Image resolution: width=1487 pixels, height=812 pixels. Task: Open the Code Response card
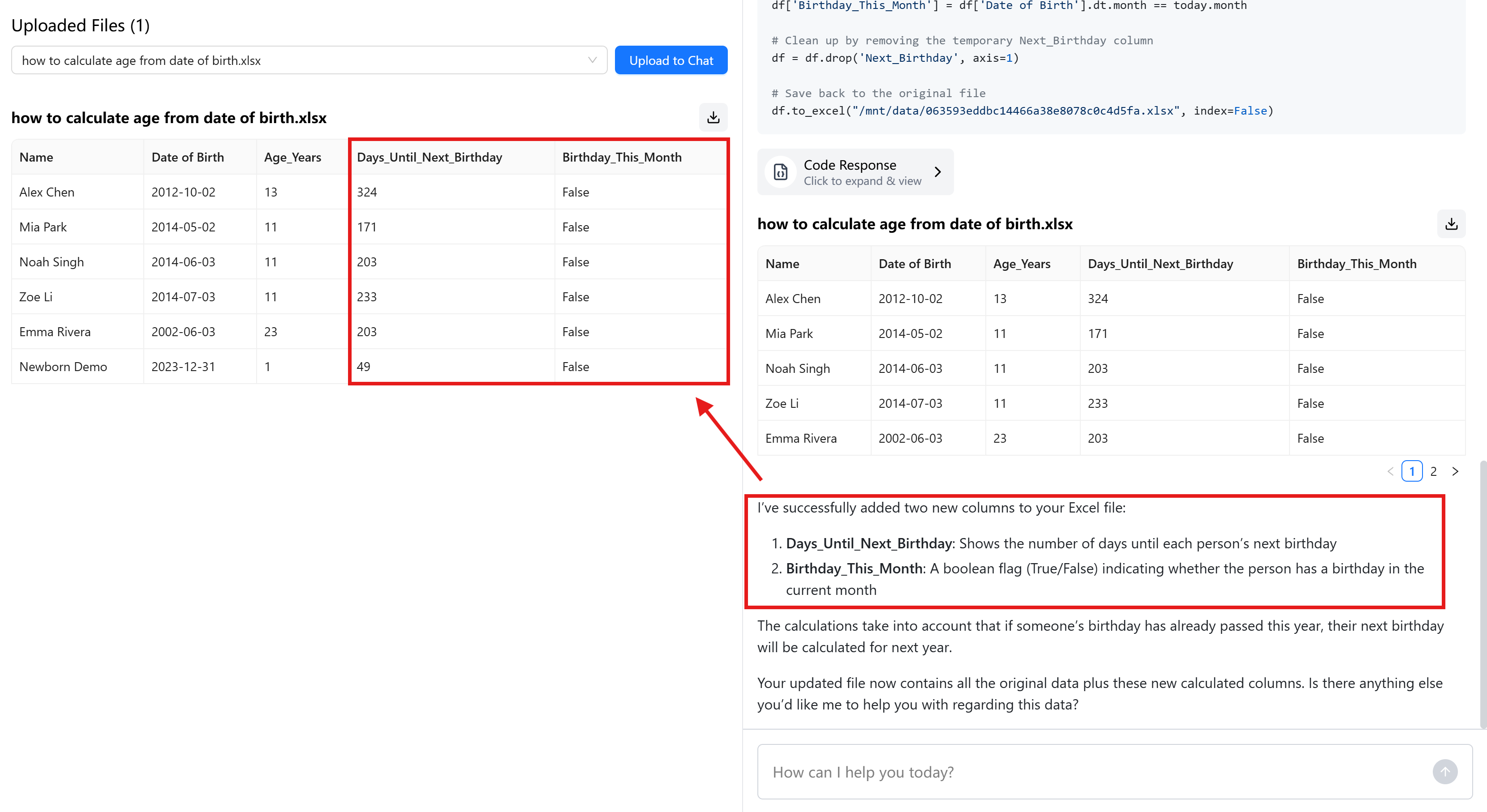855,172
